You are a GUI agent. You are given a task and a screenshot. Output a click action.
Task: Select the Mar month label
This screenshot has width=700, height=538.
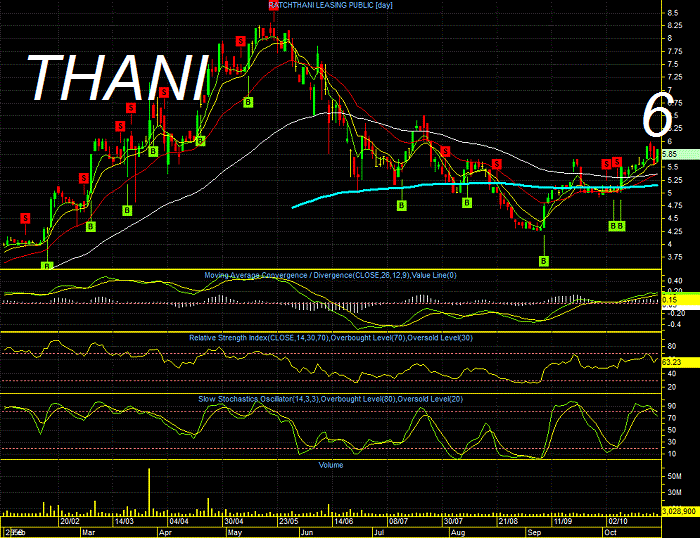(88, 533)
